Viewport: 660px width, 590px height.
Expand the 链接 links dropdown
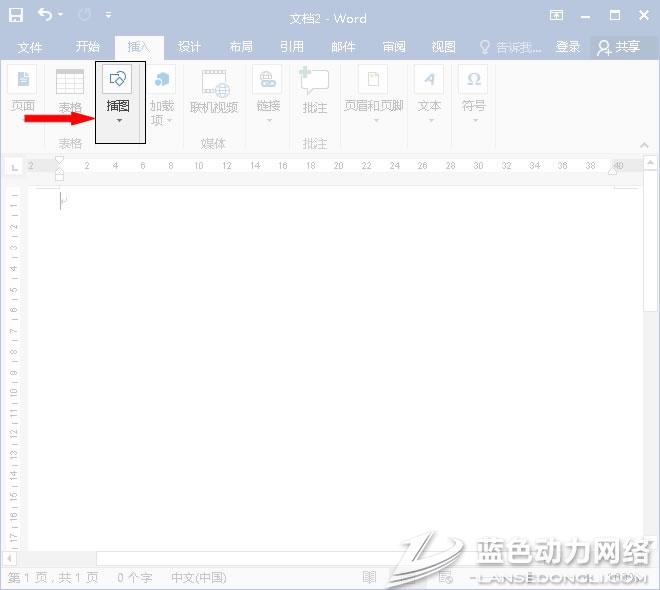pos(267,120)
